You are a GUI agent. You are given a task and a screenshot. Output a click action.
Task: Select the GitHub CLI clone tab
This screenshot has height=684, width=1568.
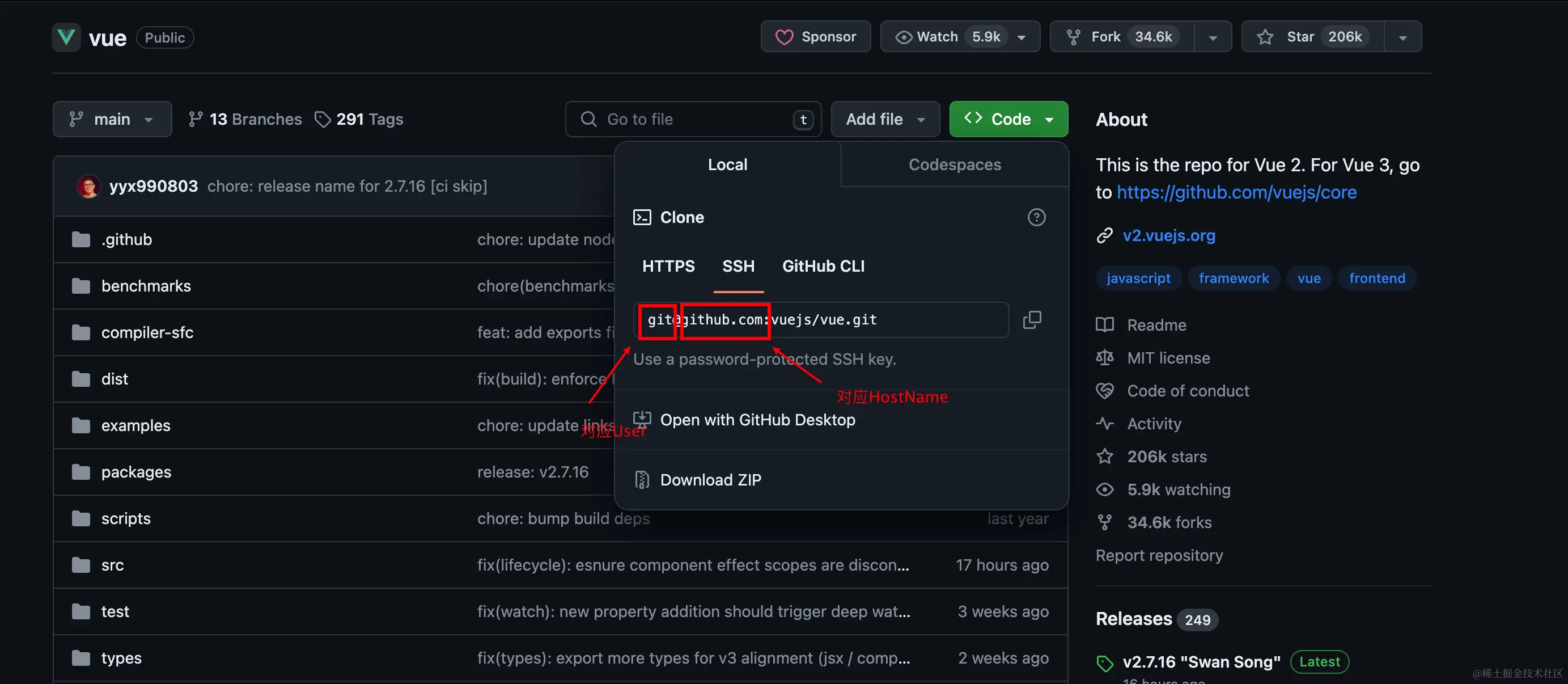pos(823,266)
